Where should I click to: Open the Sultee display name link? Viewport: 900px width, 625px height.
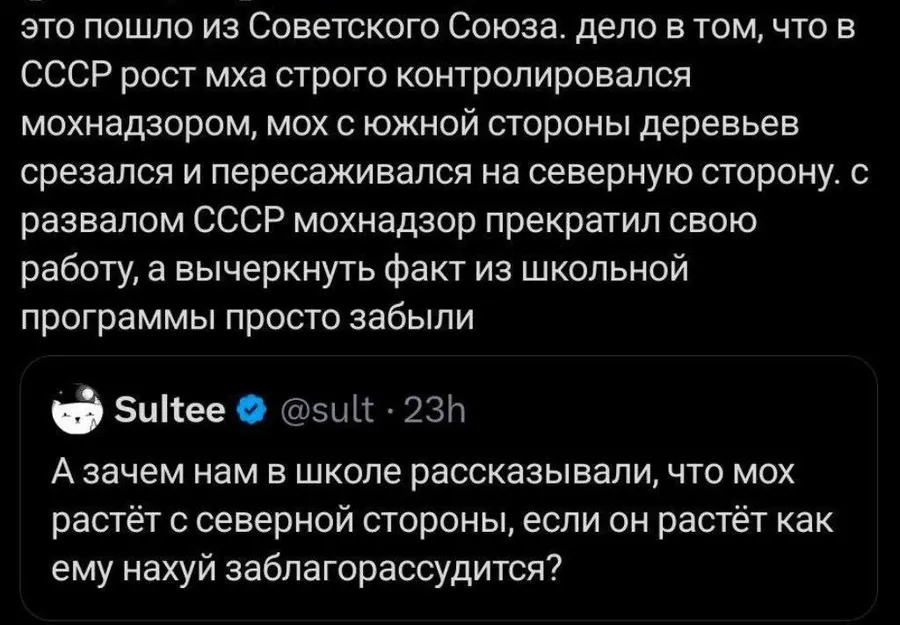point(170,410)
